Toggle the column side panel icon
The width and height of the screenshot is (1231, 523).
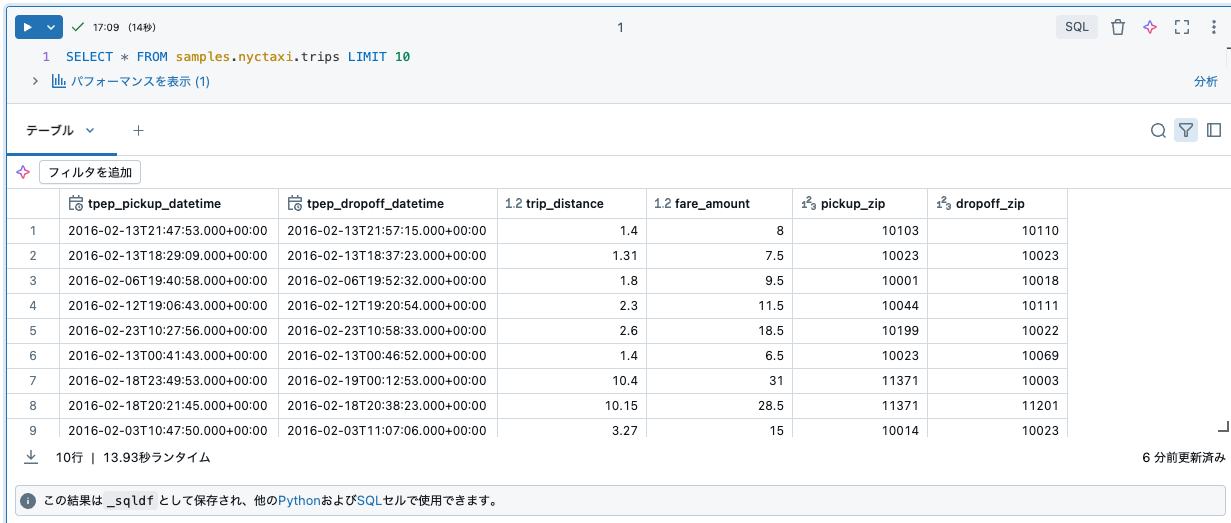pyautogui.click(x=1214, y=130)
